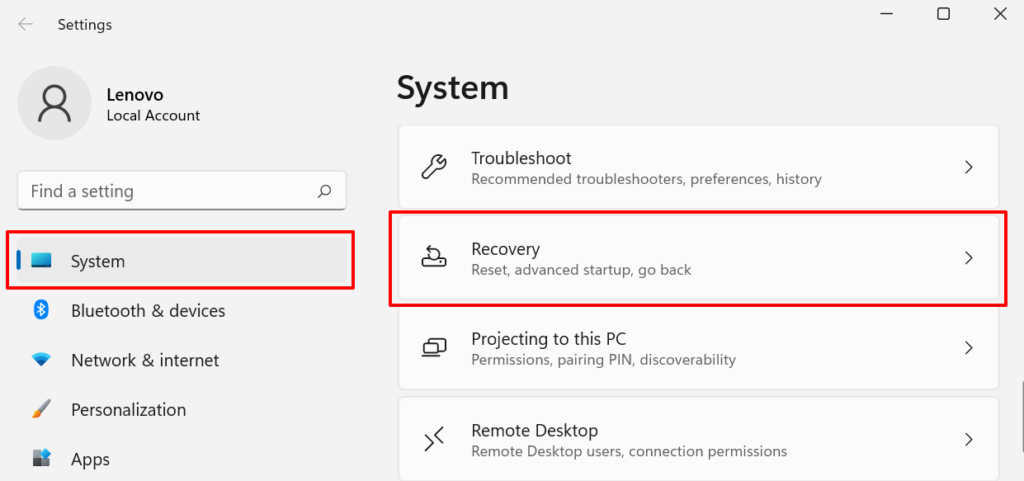The width and height of the screenshot is (1024, 481).
Task: Open Bluetooth & devices settings
Action: 148,311
